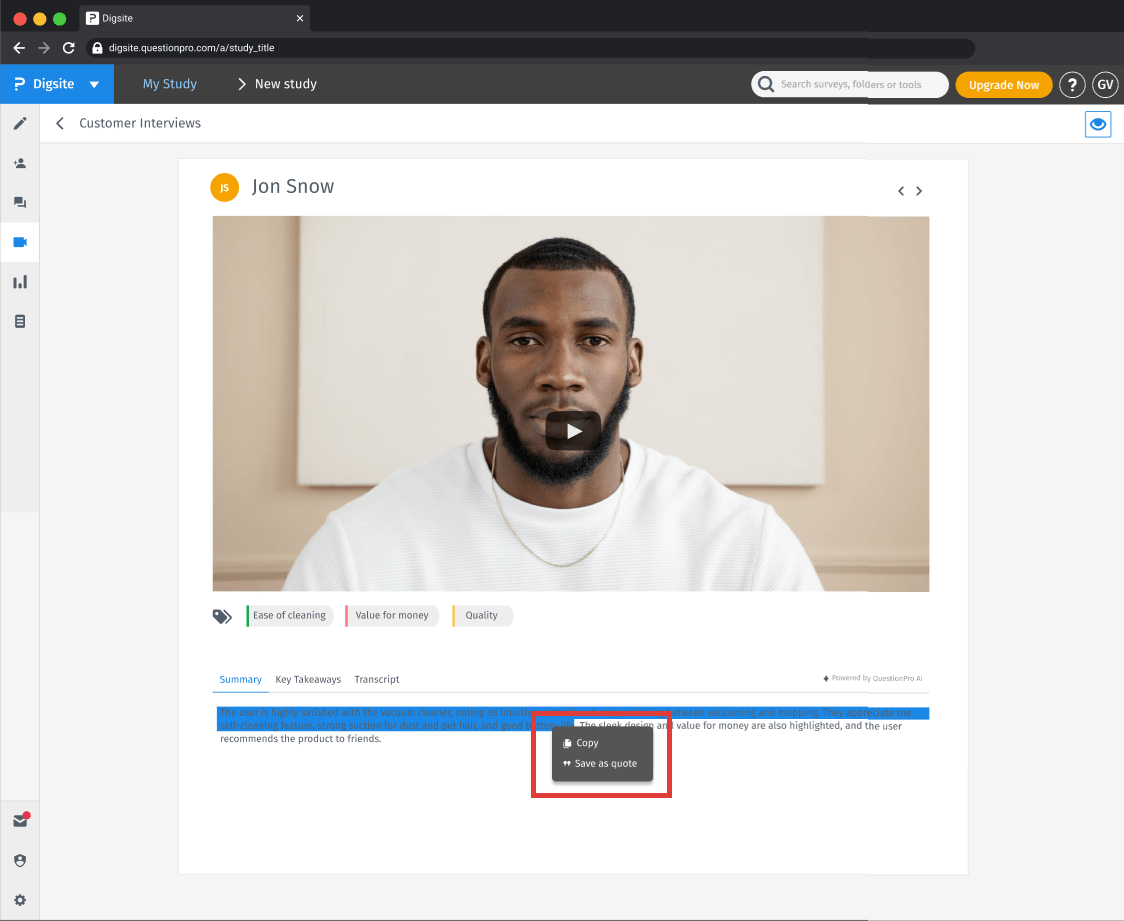Open the reports bar-chart icon
The image size is (1124, 921).
pyautogui.click(x=20, y=281)
